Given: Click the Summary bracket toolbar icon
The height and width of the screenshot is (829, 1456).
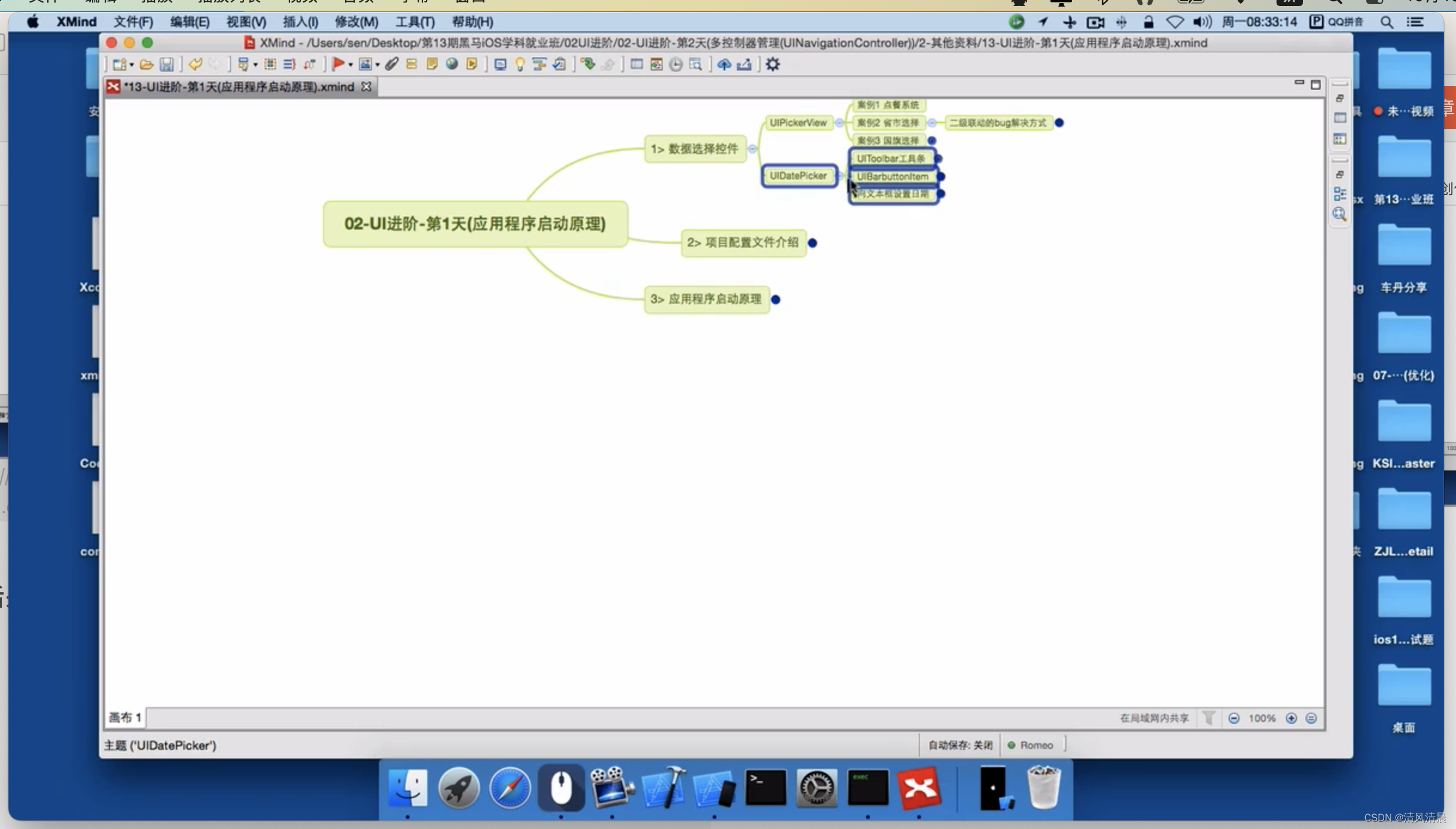Looking at the screenshot, I should tap(290, 64).
